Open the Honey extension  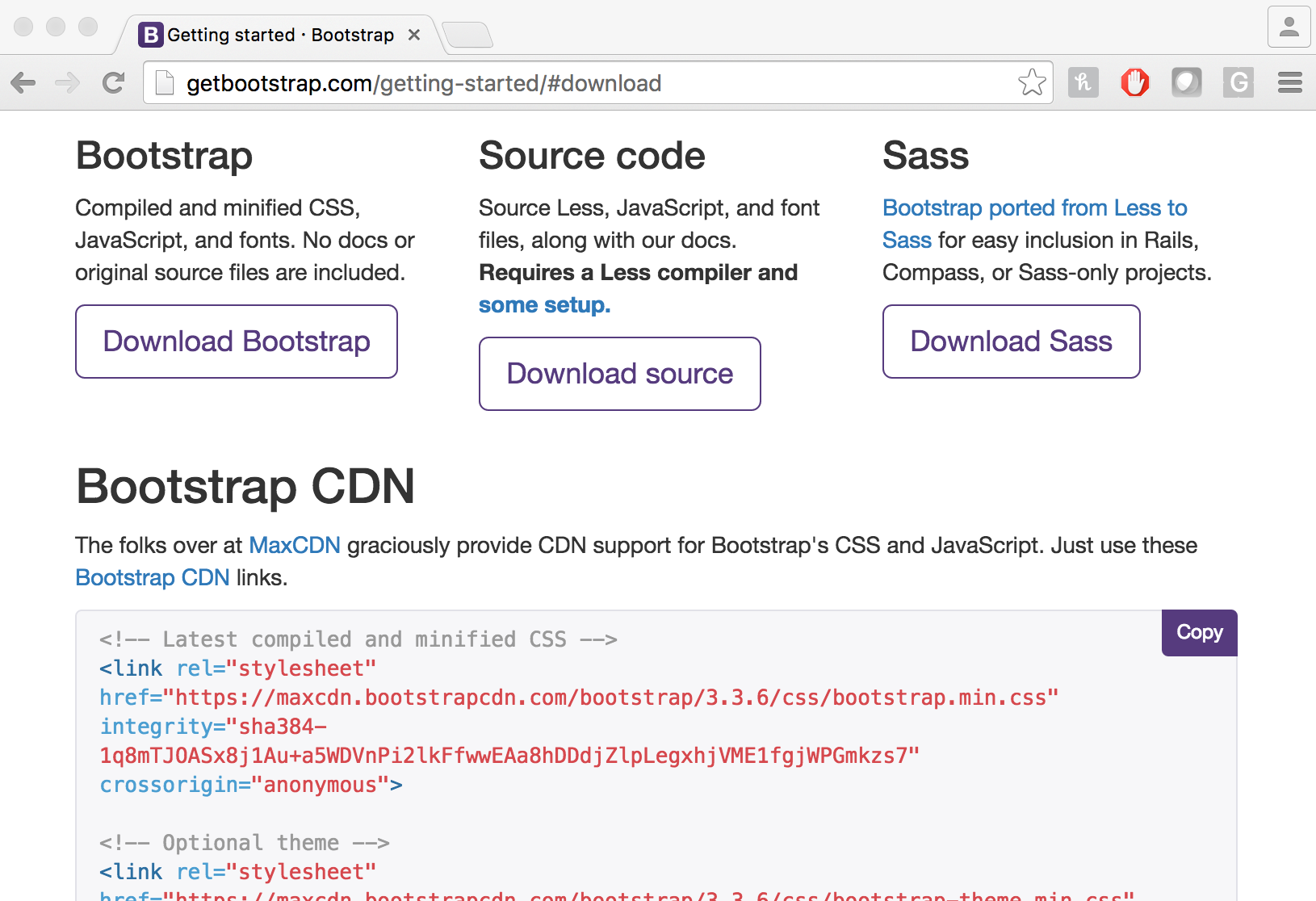pyautogui.click(x=1083, y=82)
